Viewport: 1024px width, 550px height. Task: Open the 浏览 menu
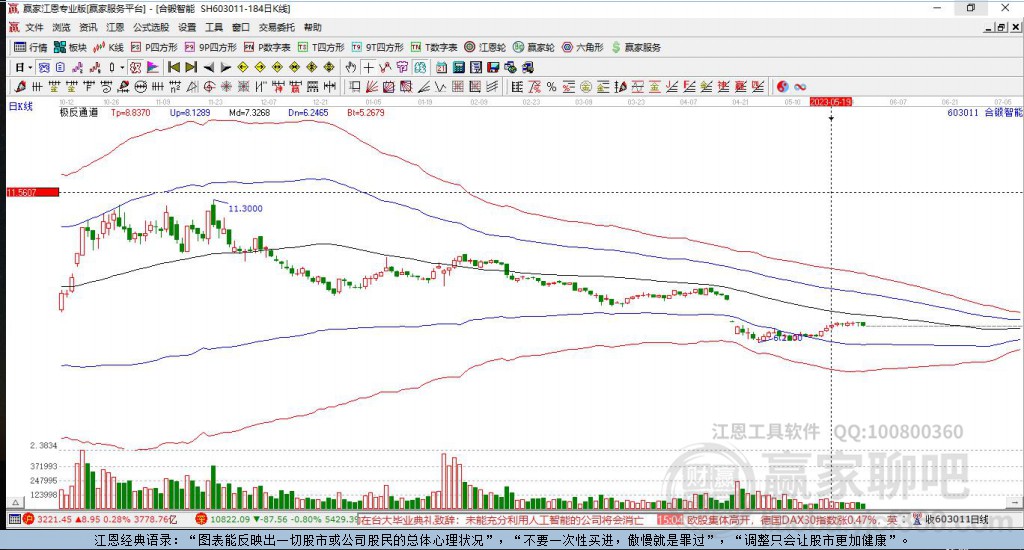click(x=61, y=27)
